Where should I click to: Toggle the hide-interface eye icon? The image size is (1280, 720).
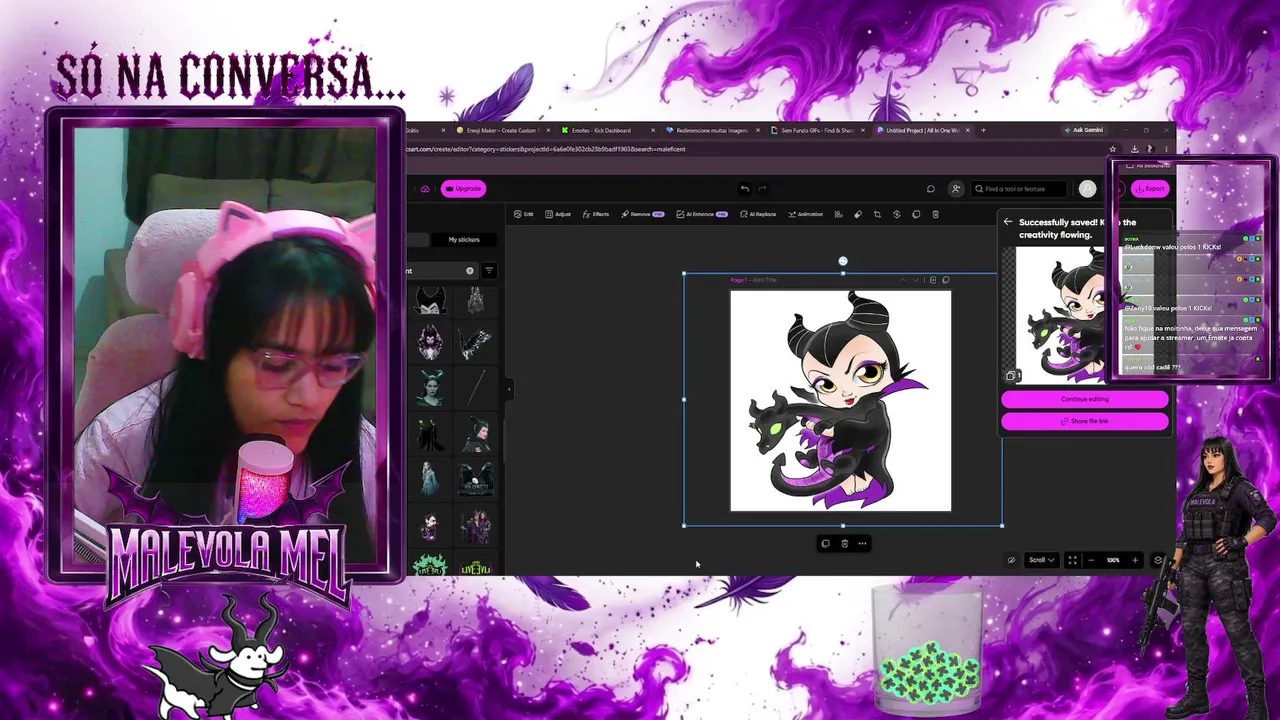coord(1011,560)
